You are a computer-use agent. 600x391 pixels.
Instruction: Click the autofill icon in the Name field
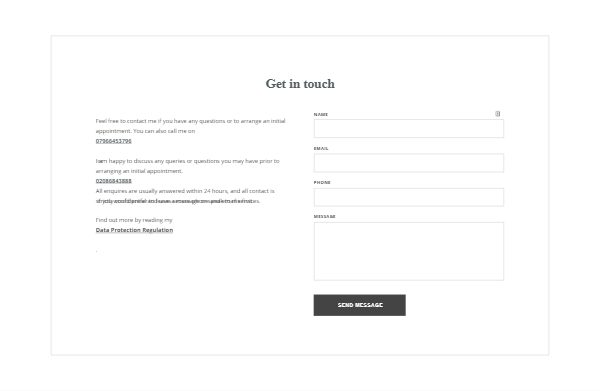497,114
